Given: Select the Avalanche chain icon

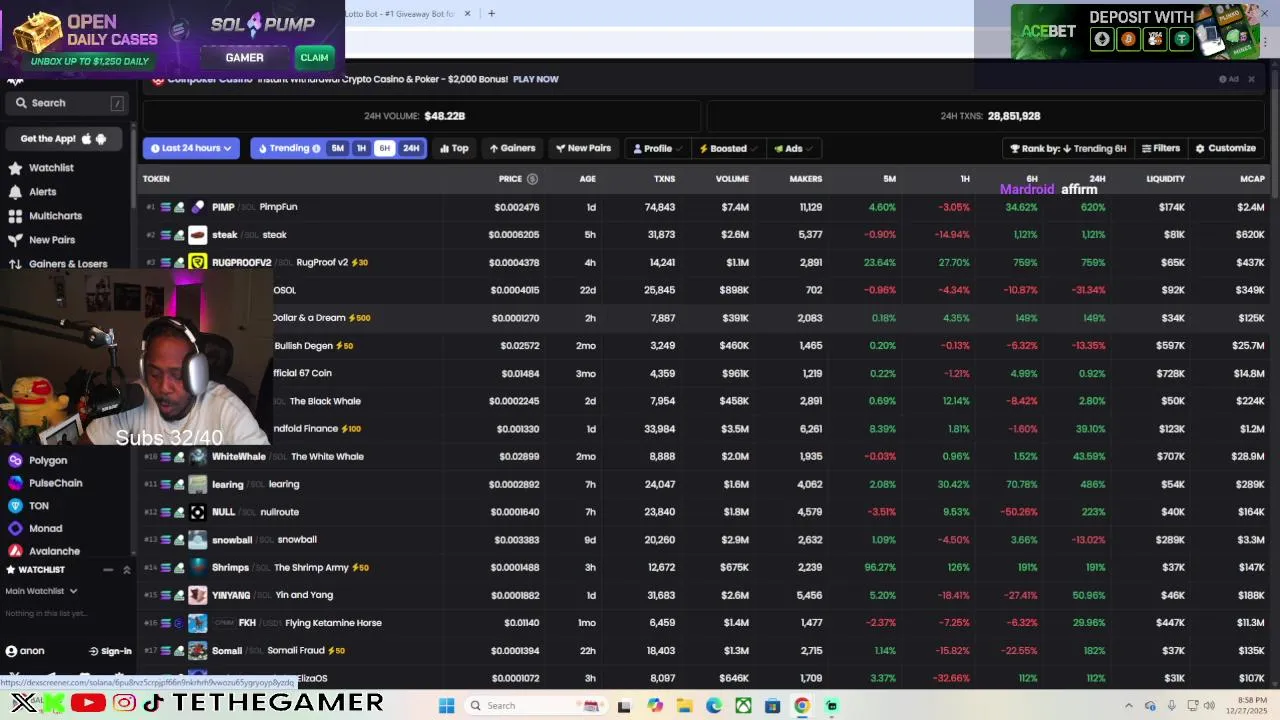Looking at the screenshot, I should [x=15, y=551].
